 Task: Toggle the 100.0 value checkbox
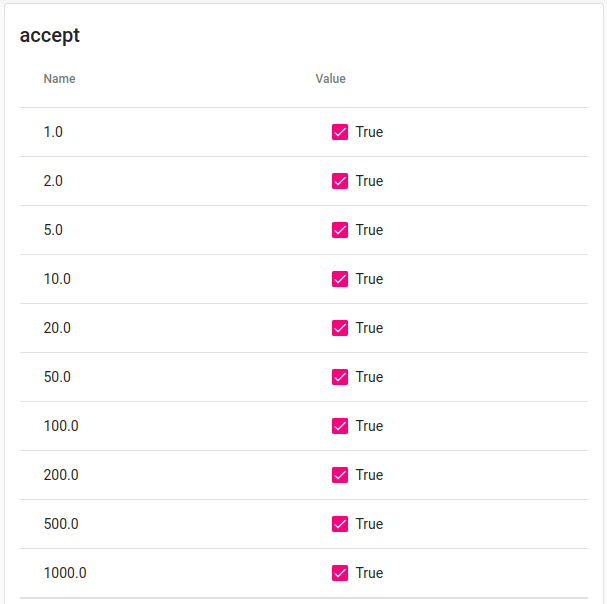pos(340,426)
